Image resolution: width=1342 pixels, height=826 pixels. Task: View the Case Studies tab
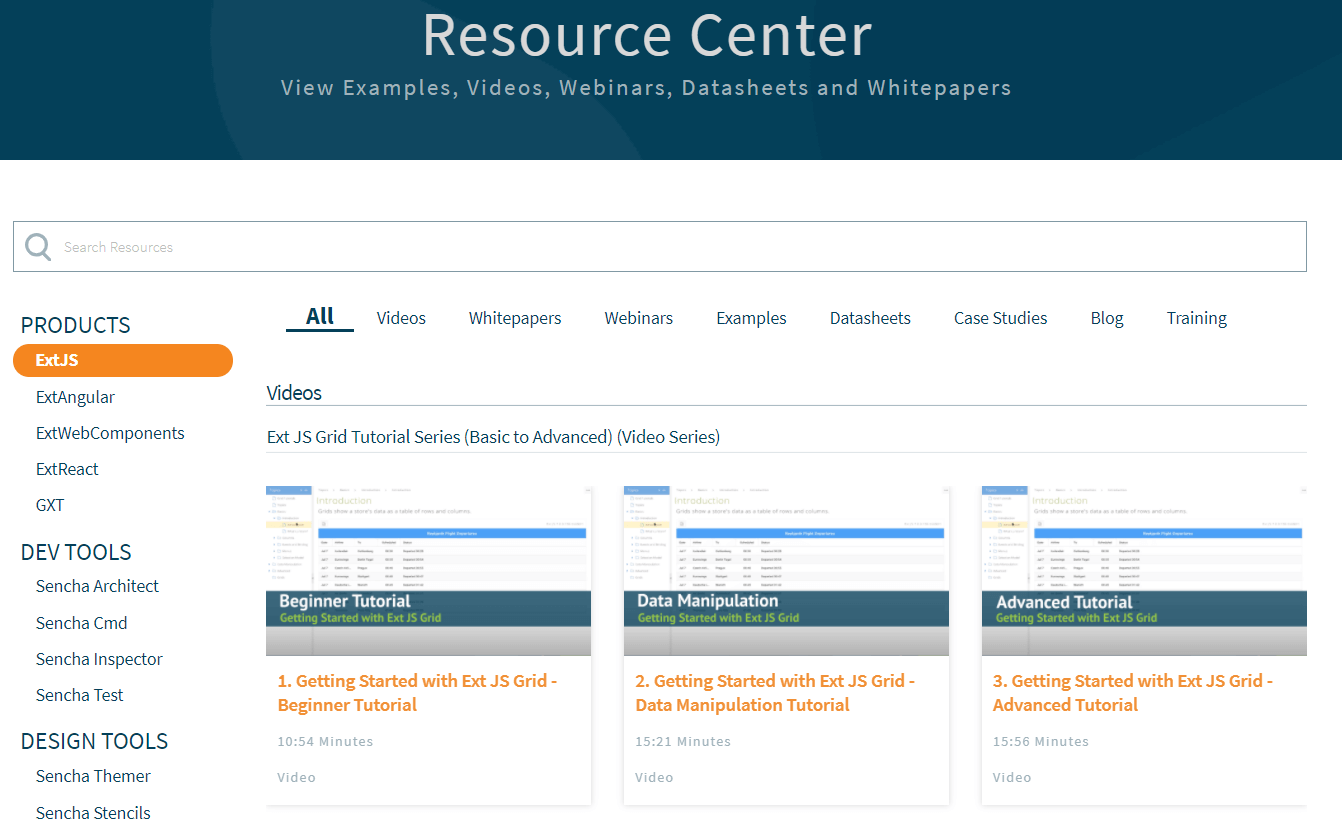pyautogui.click(x=1000, y=318)
